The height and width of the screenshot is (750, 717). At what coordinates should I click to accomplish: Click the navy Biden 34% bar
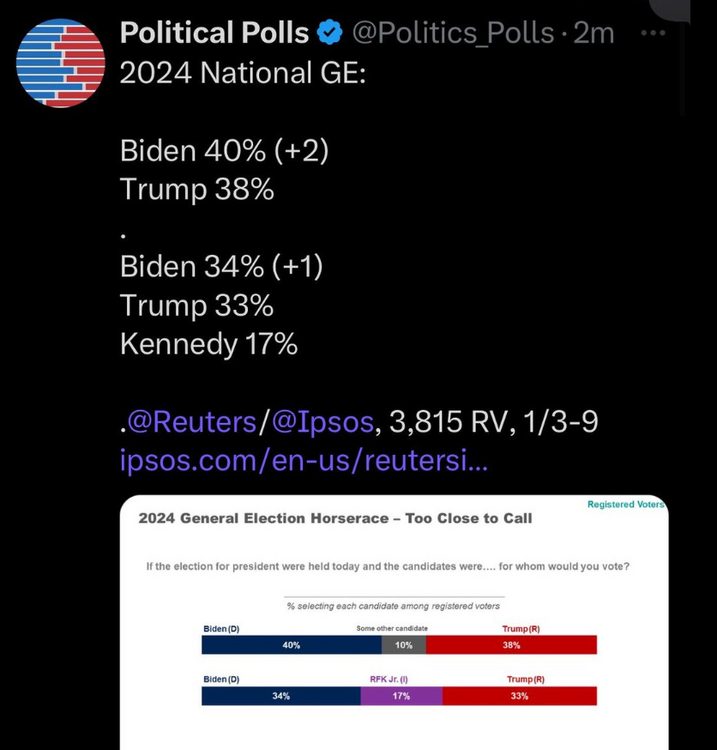280,696
